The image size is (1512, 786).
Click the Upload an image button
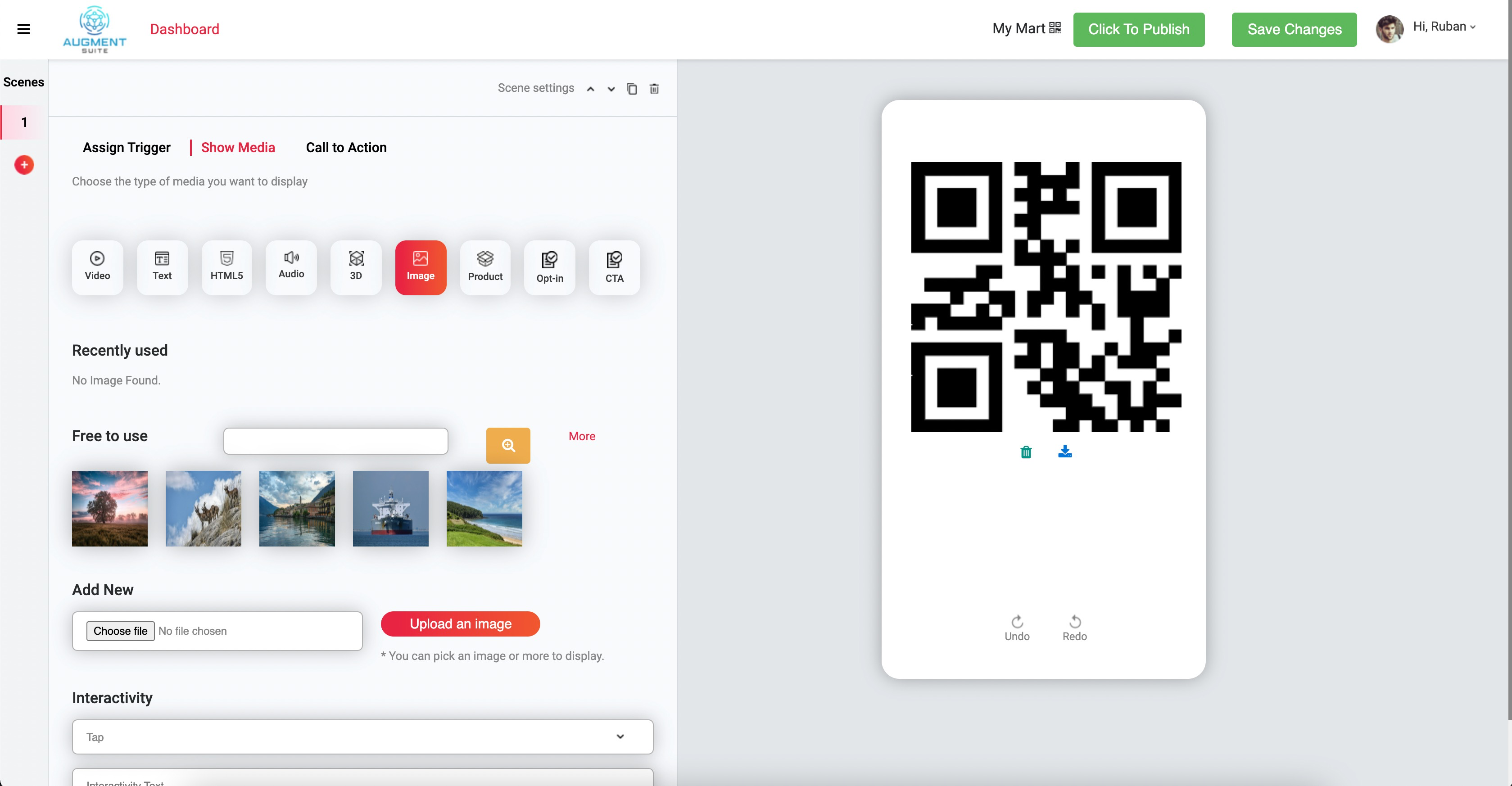[x=460, y=623]
